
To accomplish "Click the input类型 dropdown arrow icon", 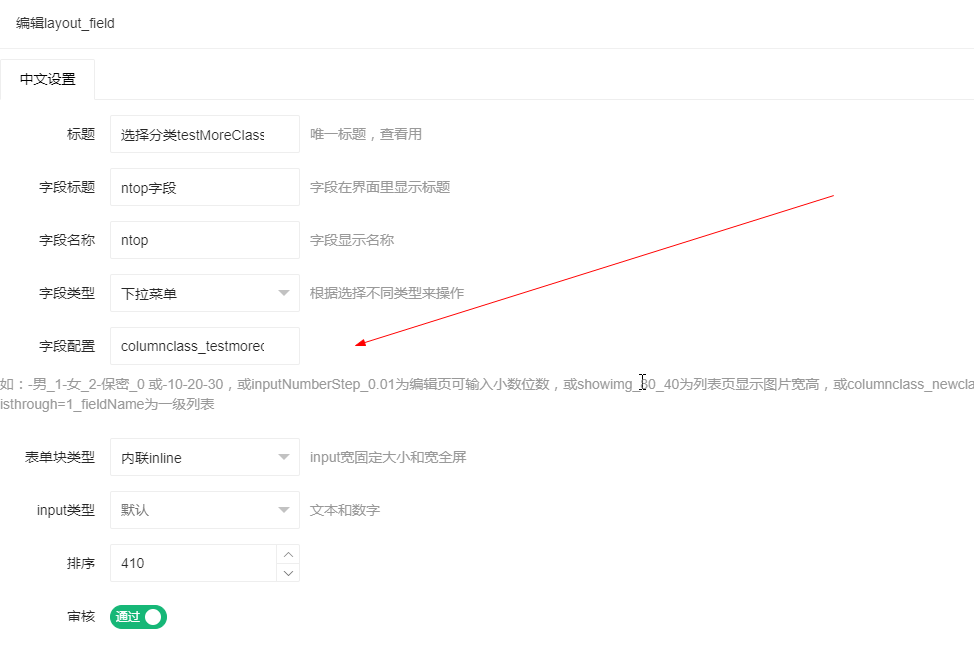I will click(283, 510).
